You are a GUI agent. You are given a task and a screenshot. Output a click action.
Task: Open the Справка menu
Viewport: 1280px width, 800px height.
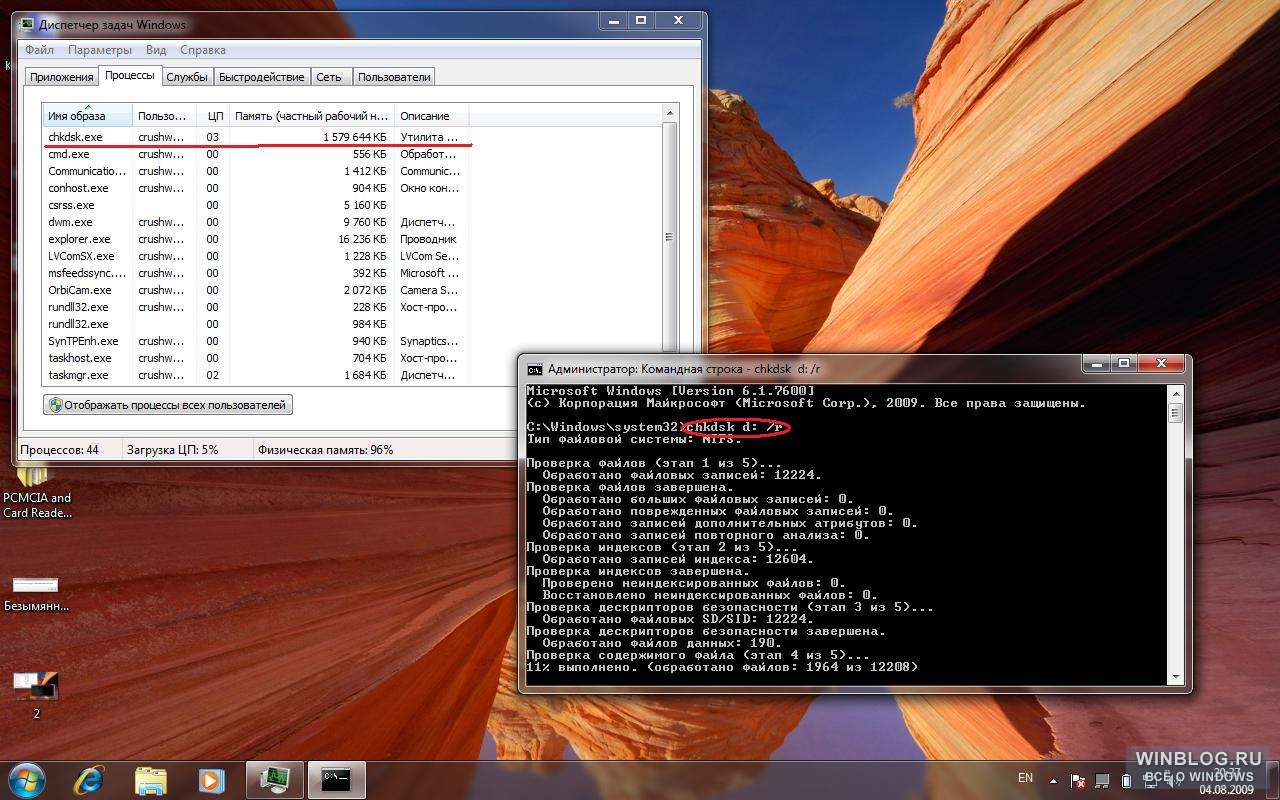(x=203, y=50)
